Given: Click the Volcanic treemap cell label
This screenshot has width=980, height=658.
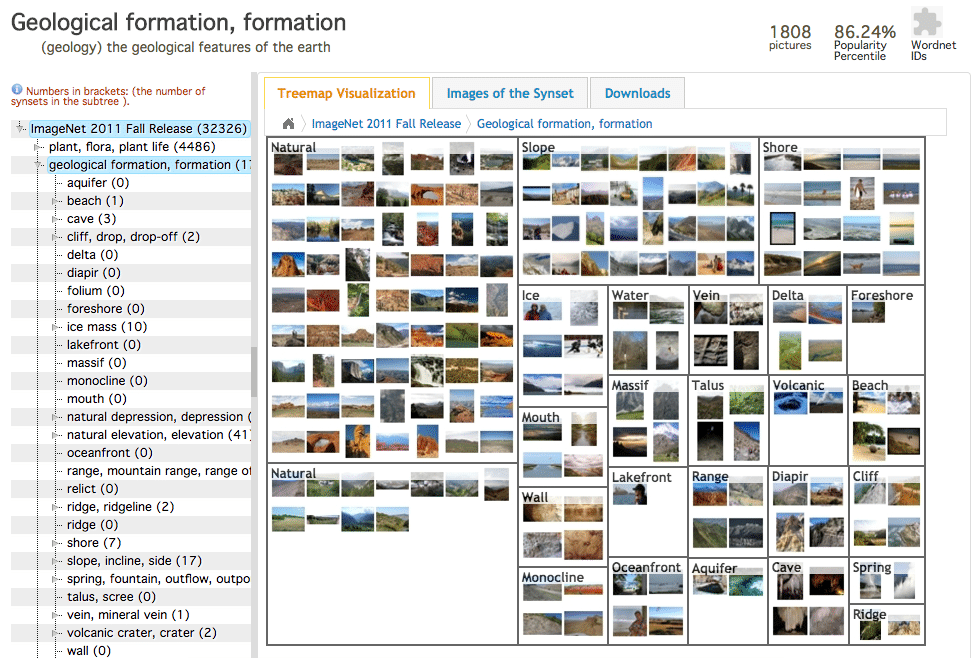Looking at the screenshot, I should coord(798,386).
